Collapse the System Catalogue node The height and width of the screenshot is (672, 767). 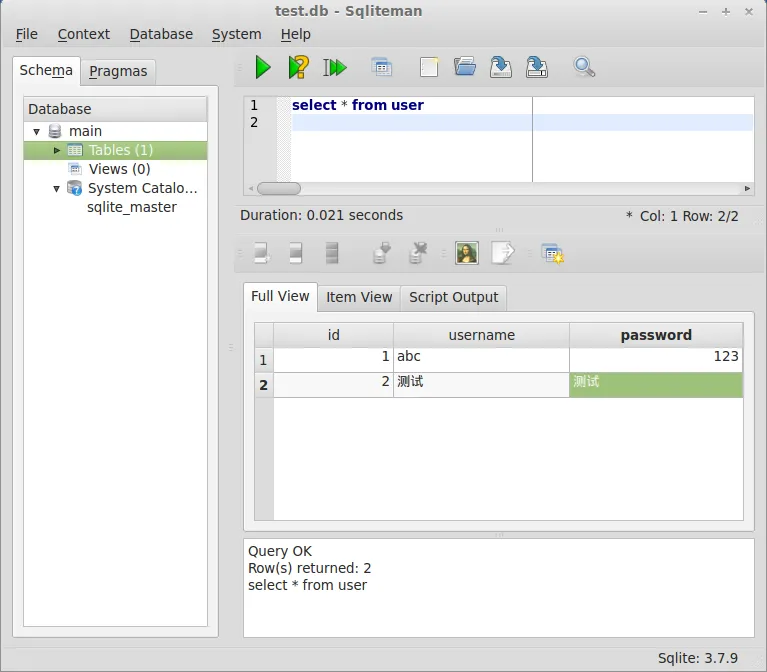pyautogui.click(x=57, y=188)
